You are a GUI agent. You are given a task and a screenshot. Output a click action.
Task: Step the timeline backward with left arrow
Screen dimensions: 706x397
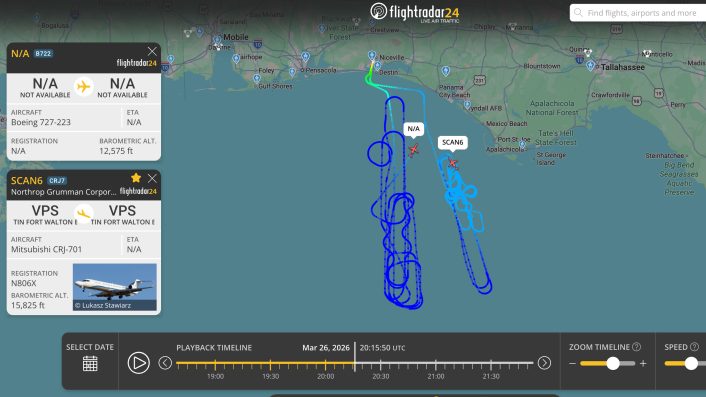[x=165, y=363]
